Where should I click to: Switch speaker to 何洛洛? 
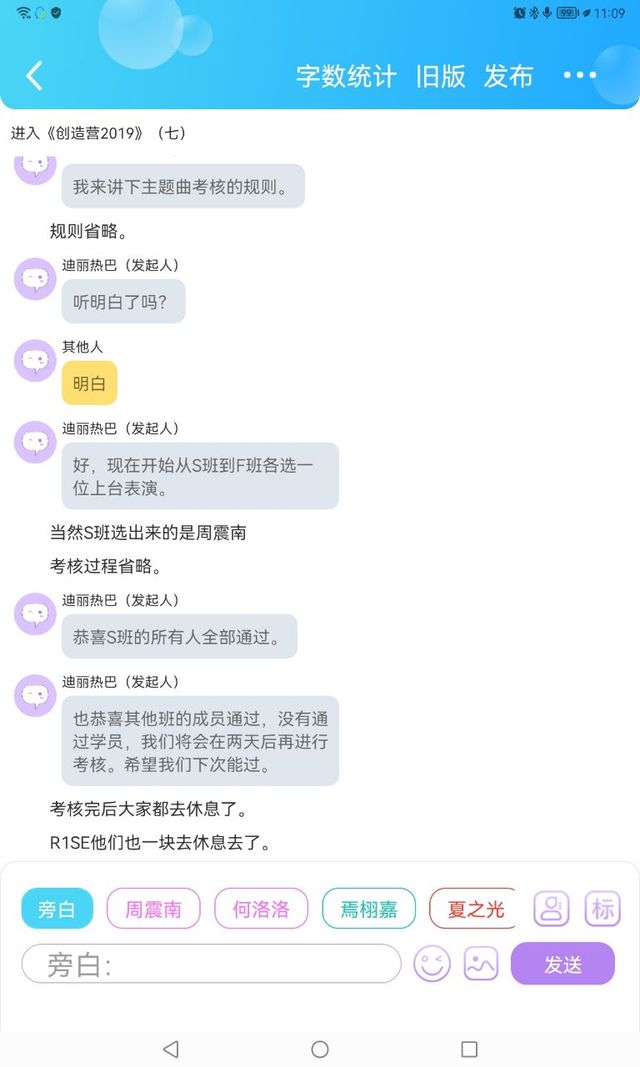point(261,909)
